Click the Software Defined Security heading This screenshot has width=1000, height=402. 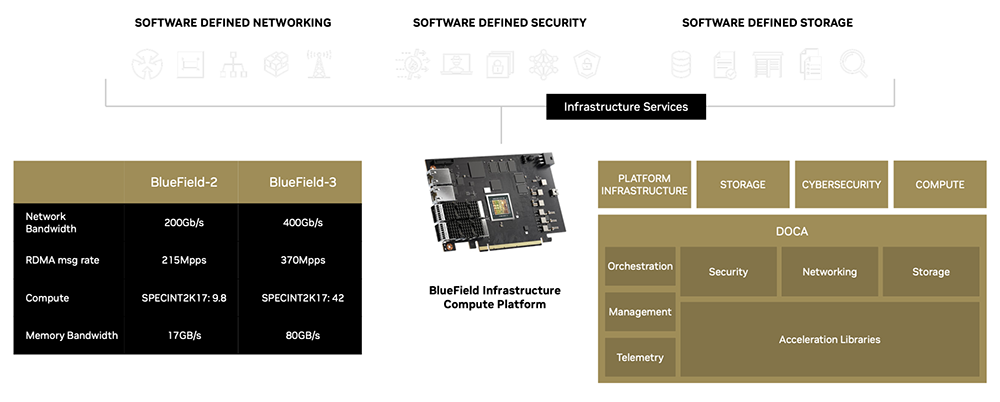coord(499,23)
